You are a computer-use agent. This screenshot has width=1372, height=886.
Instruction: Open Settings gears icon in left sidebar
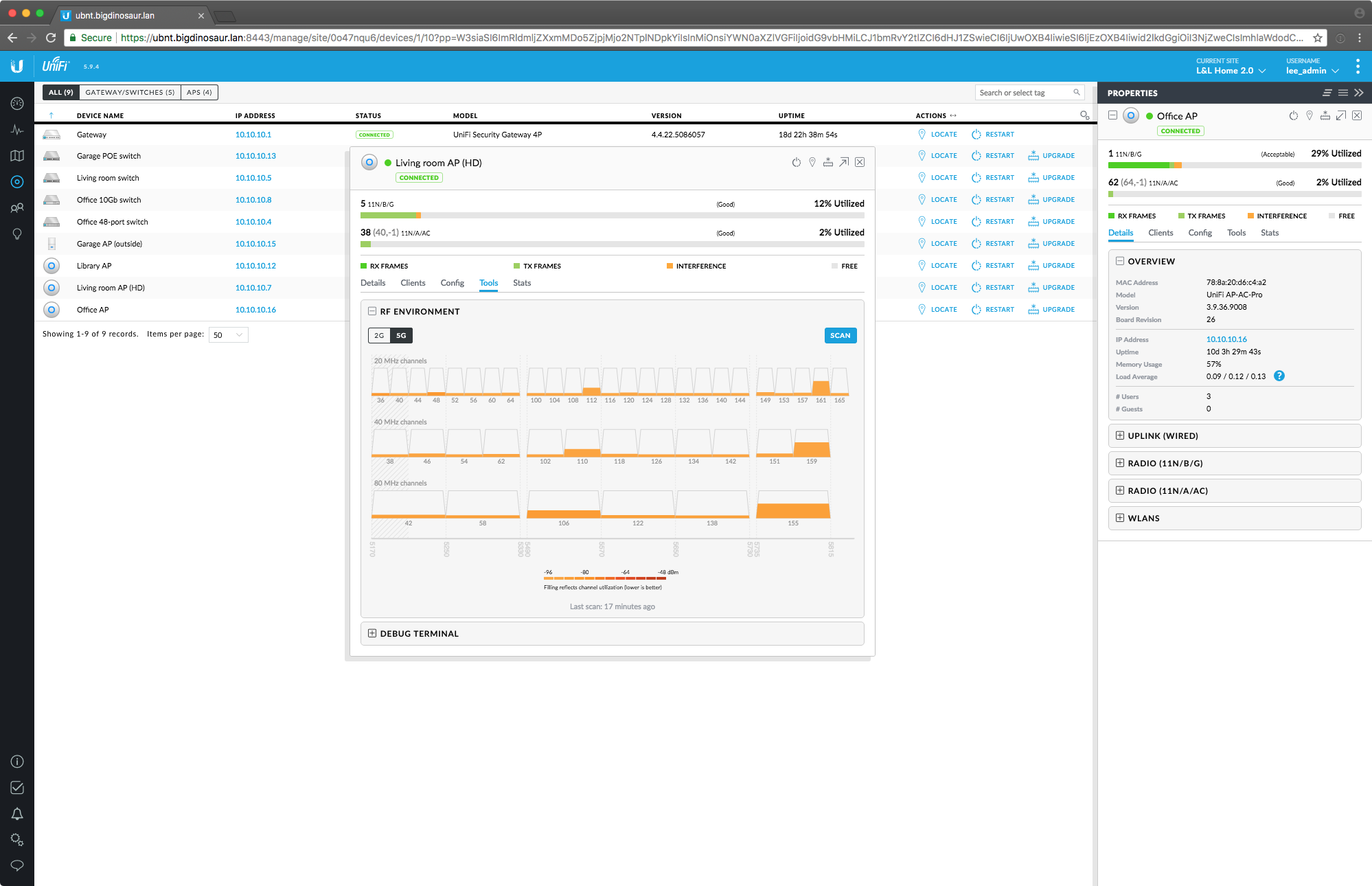(x=17, y=839)
